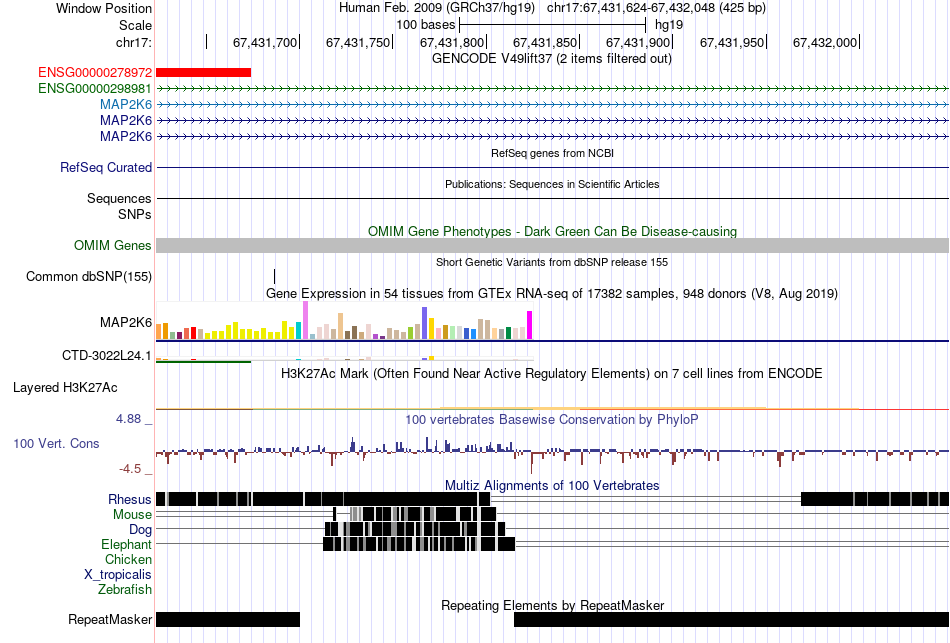Screen dimensions: 950x643
Task: Open the OMIM Genes track label
Action: (113, 245)
